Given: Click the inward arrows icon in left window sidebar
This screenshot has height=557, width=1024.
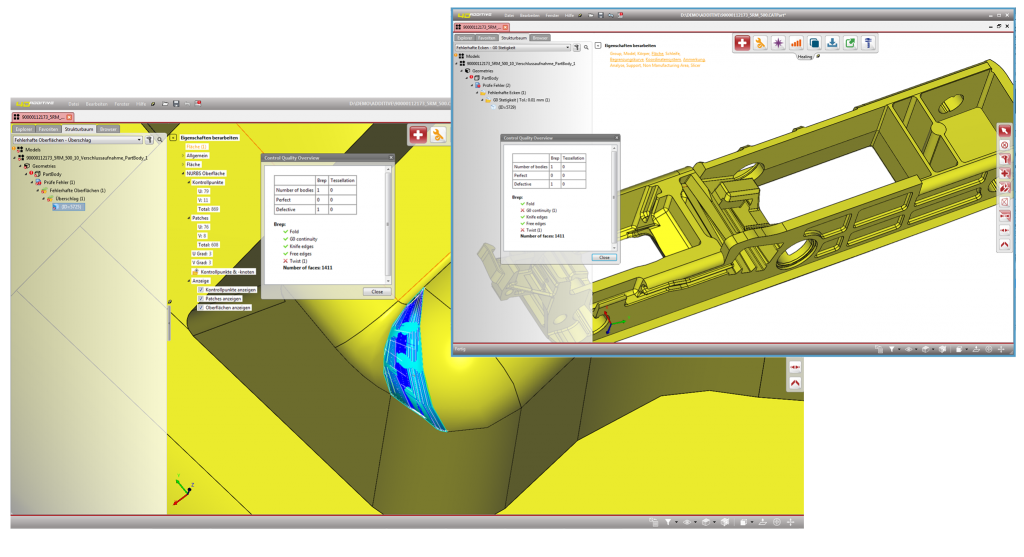Looking at the screenshot, I should click(x=795, y=368).
